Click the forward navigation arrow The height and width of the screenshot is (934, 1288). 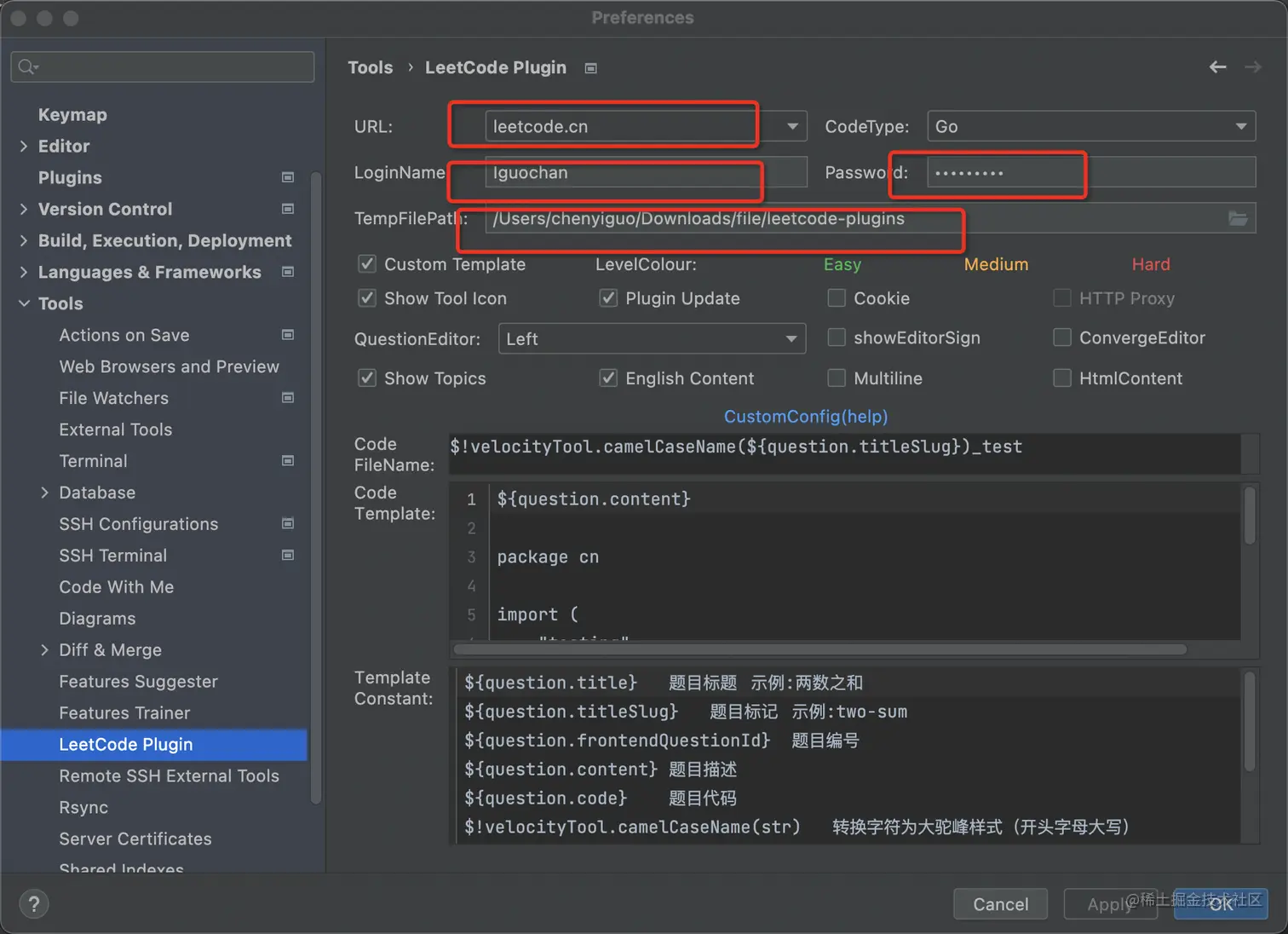point(1252,66)
